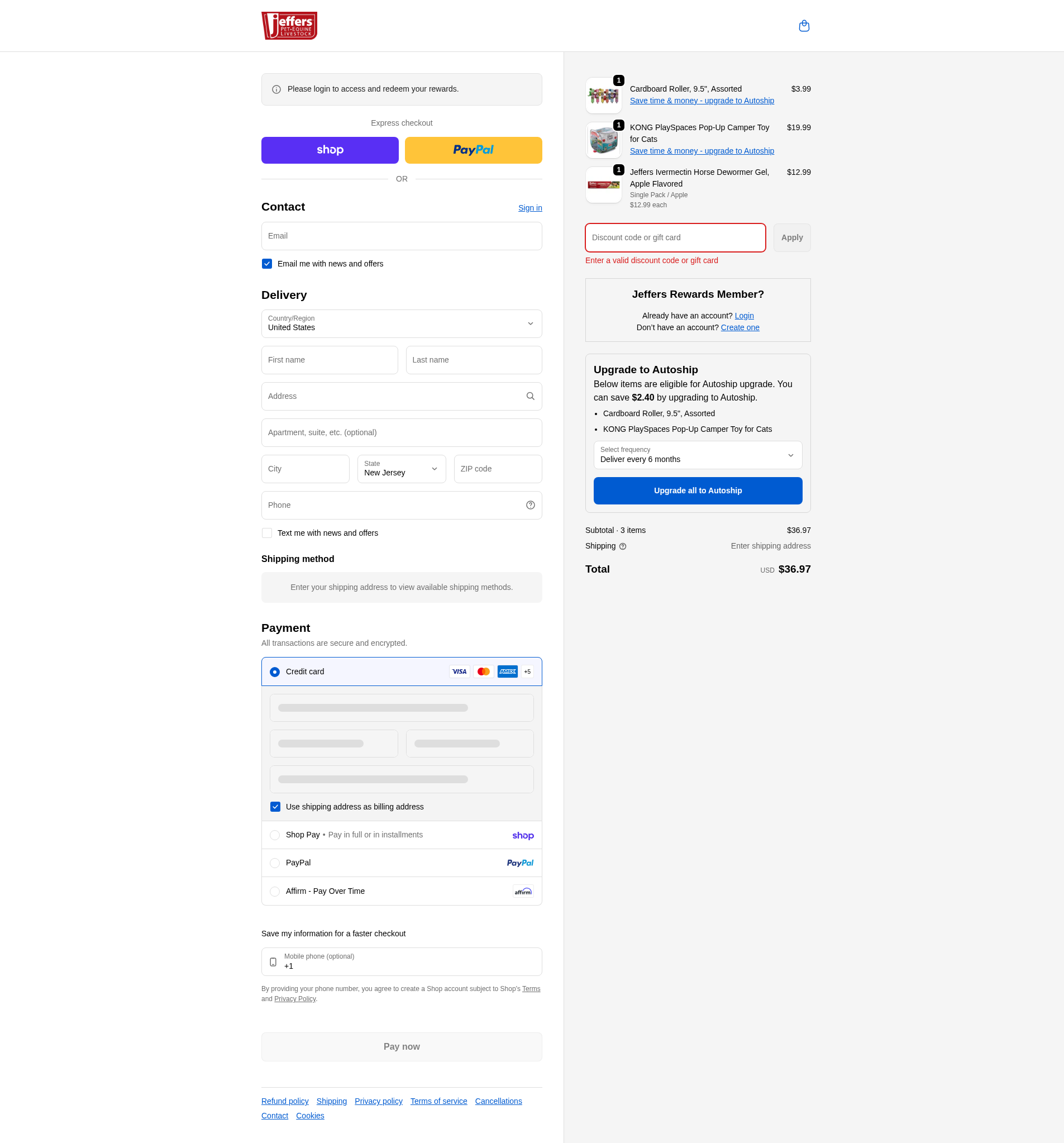
Task: Open the shopping bag cart icon
Action: pyautogui.click(x=804, y=26)
